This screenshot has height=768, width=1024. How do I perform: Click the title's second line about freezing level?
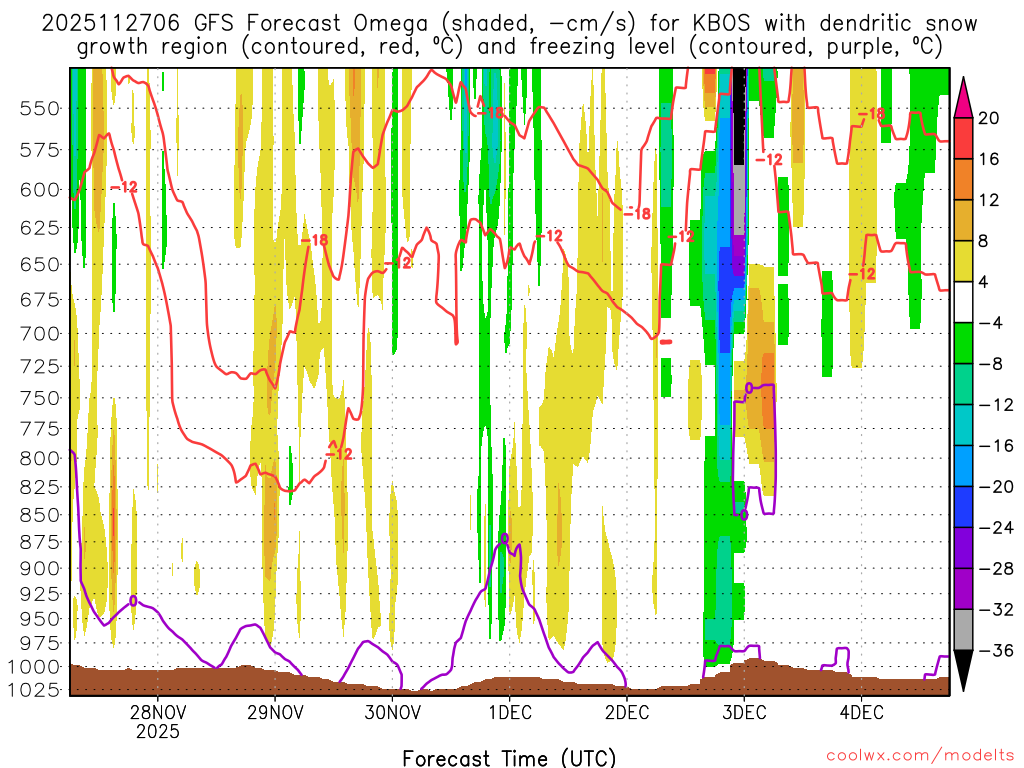pyautogui.click(x=509, y=47)
